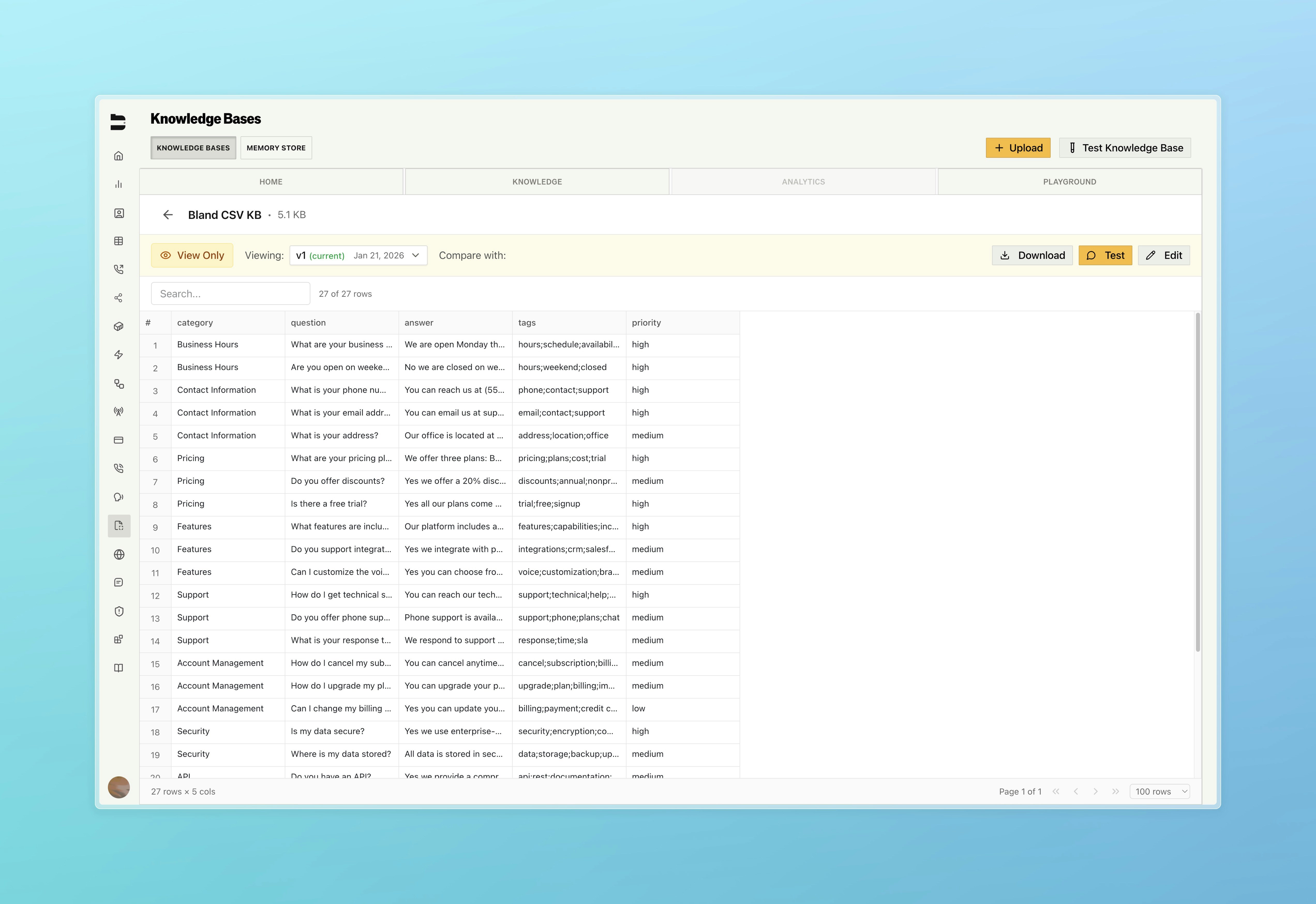Click the Upload button

pos(1018,147)
